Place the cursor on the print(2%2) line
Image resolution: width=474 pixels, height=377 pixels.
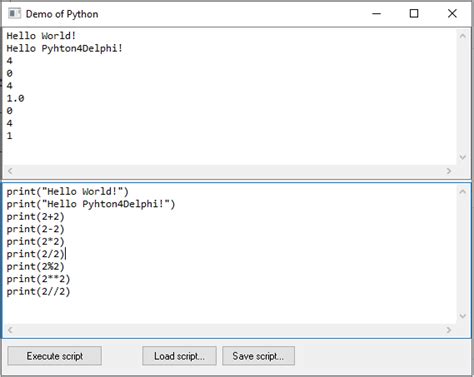point(35,267)
